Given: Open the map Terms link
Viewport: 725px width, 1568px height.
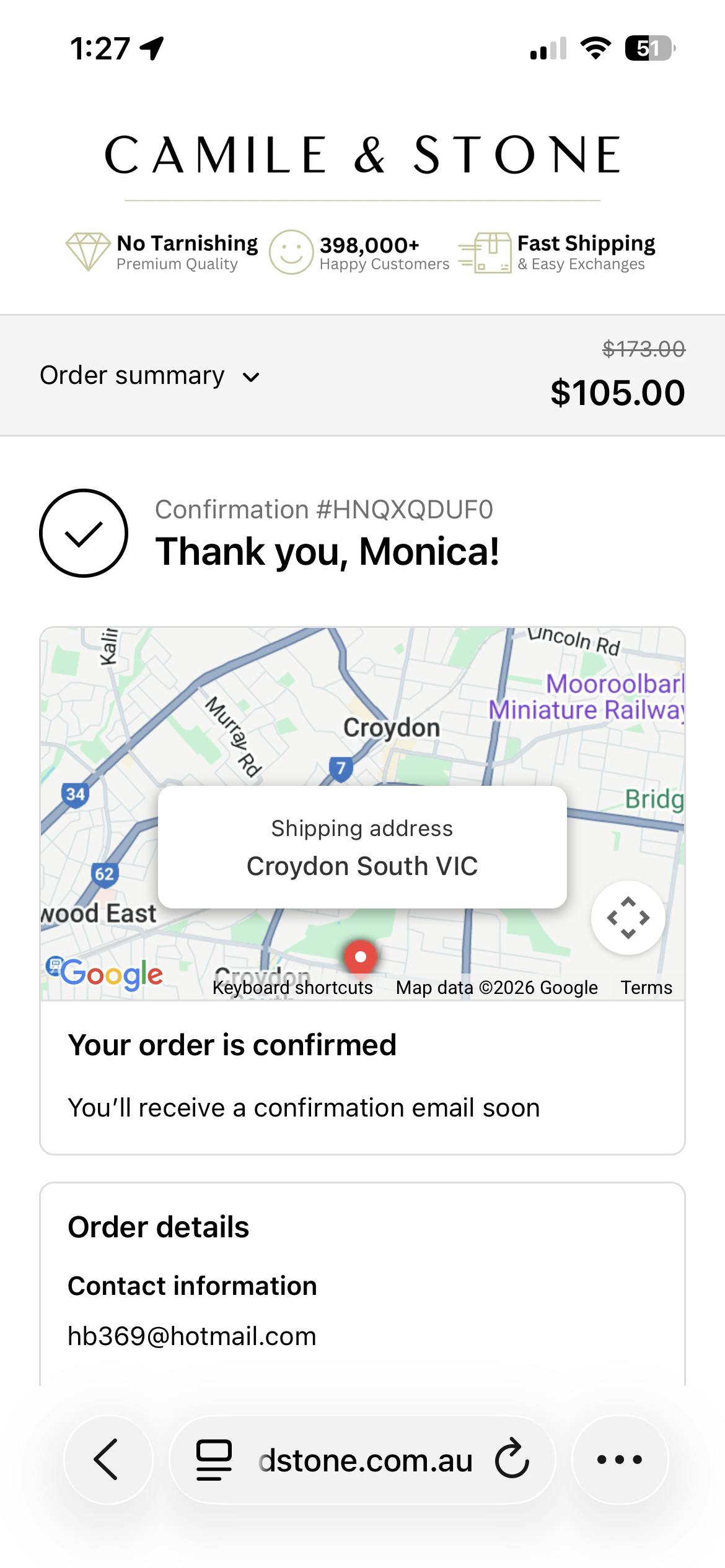Looking at the screenshot, I should click(646, 987).
